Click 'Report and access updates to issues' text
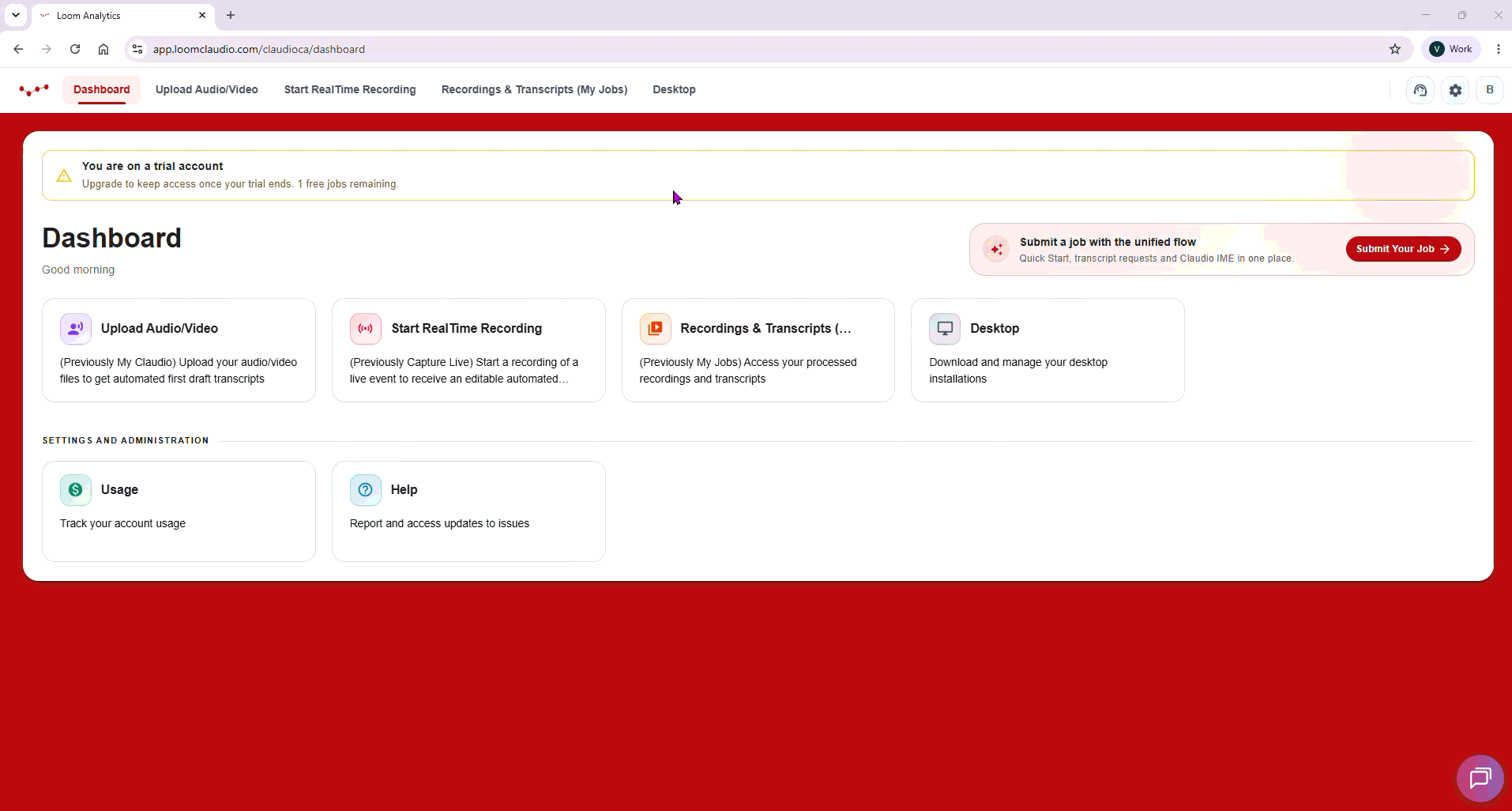The image size is (1512, 811). (439, 523)
